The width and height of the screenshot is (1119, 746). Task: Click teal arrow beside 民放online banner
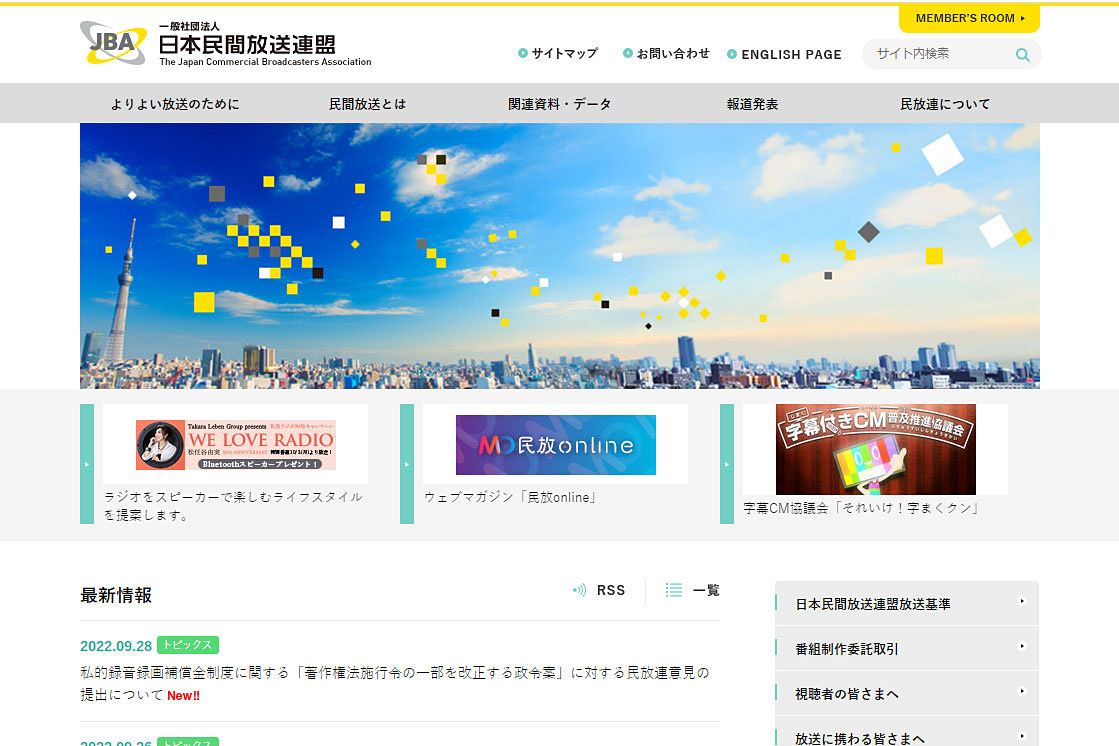[x=406, y=464]
